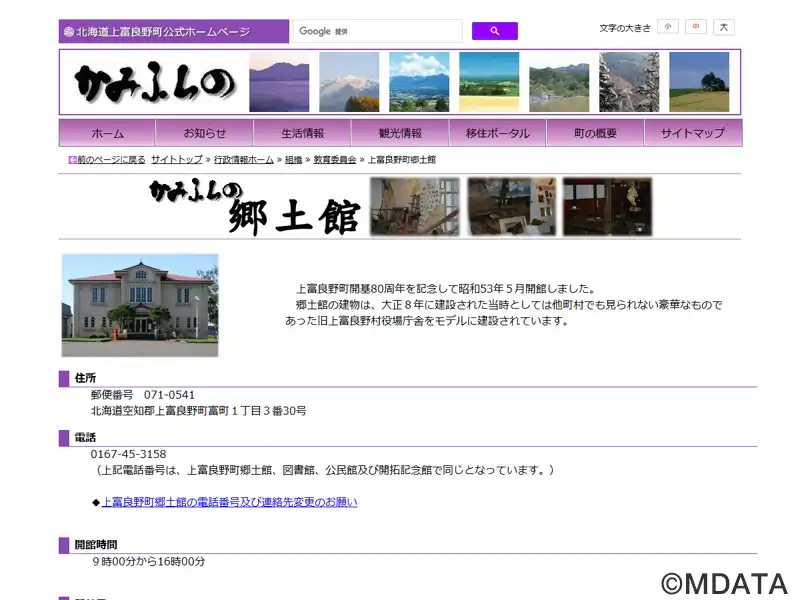The height and width of the screenshot is (600, 800).
Task: Click third dark museum interior photo
Action: 608,207
